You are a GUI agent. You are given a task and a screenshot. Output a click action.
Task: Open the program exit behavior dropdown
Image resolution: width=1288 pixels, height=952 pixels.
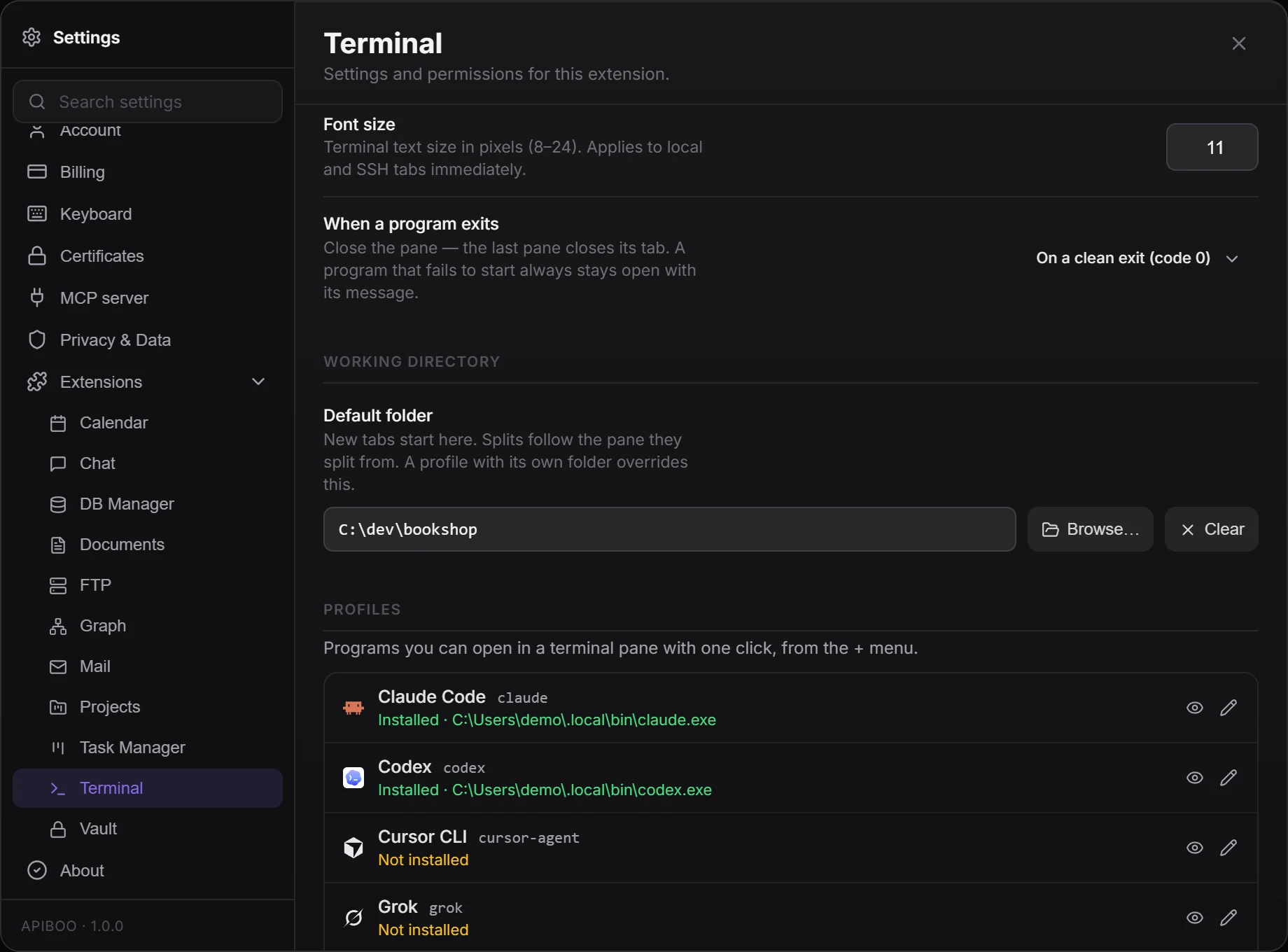(x=1137, y=258)
